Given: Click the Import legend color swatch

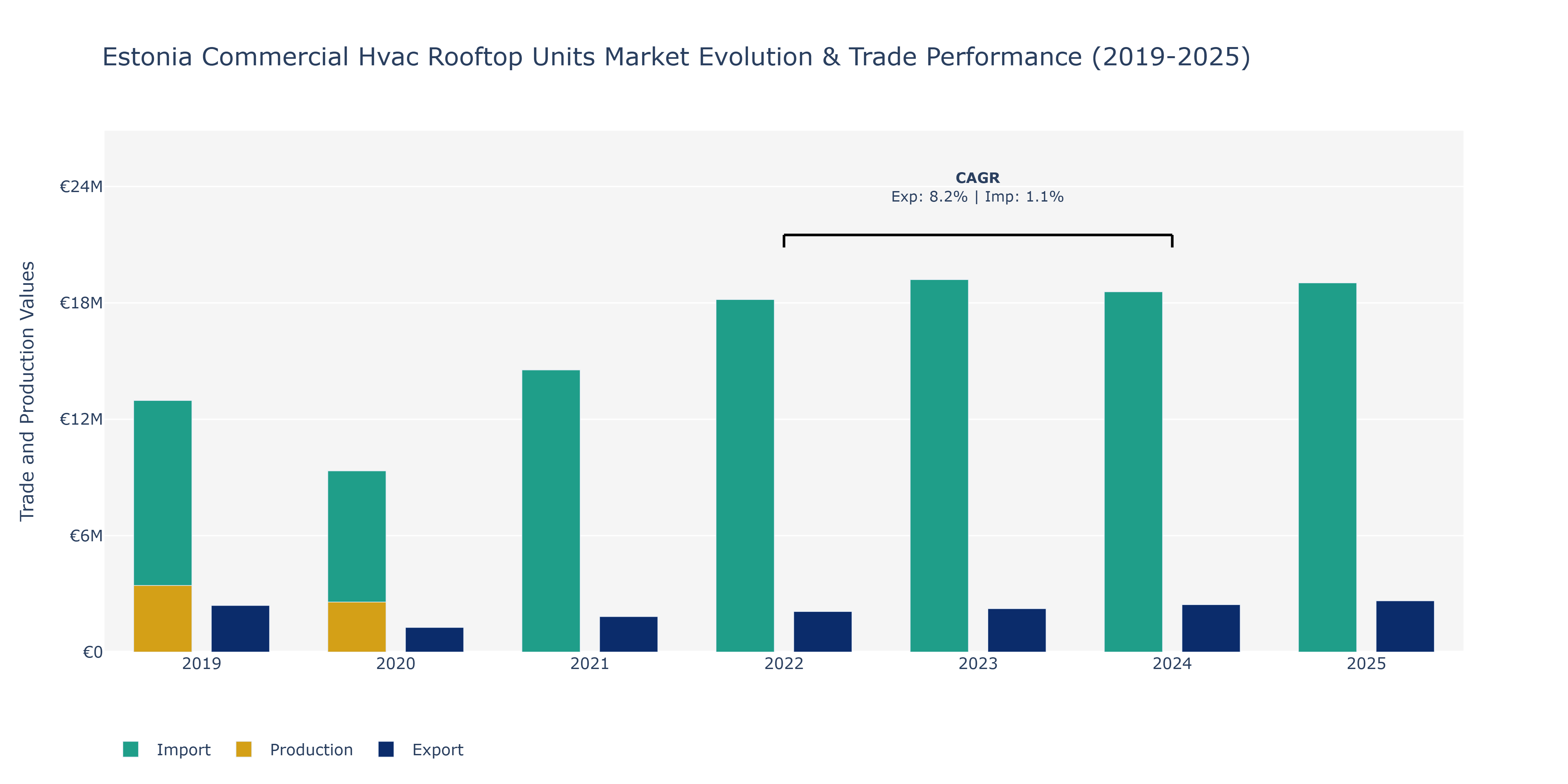Looking at the screenshot, I should coord(130,749).
